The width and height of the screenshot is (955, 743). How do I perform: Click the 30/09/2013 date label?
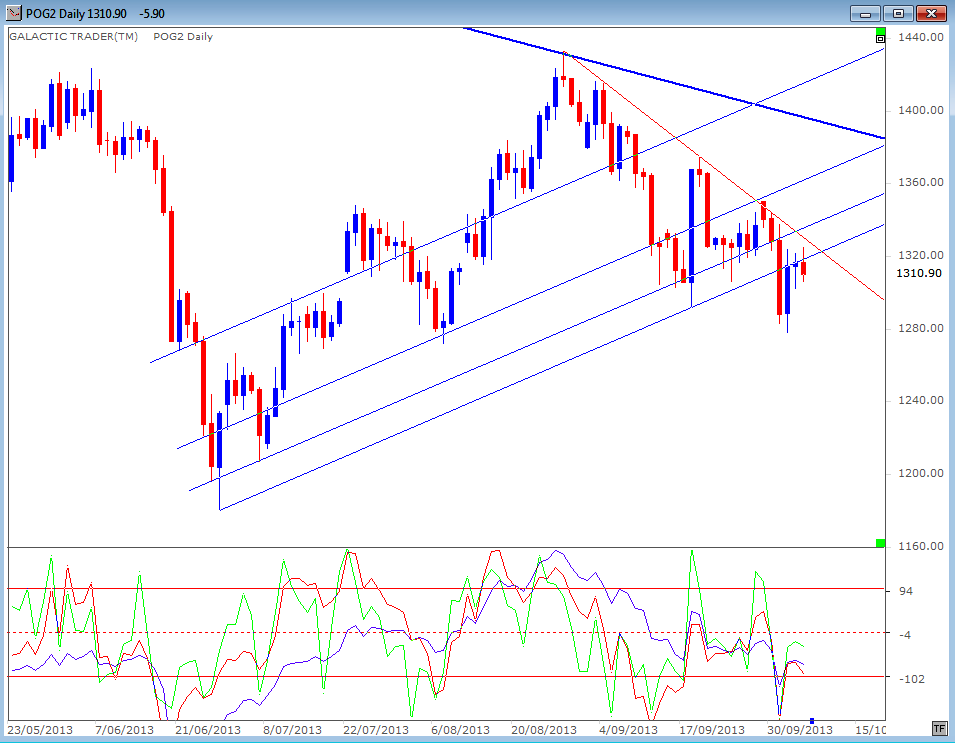(x=800, y=730)
